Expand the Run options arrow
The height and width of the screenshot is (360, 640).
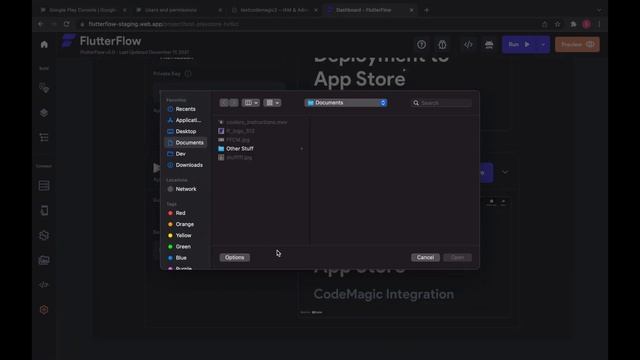click(x=543, y=44)
